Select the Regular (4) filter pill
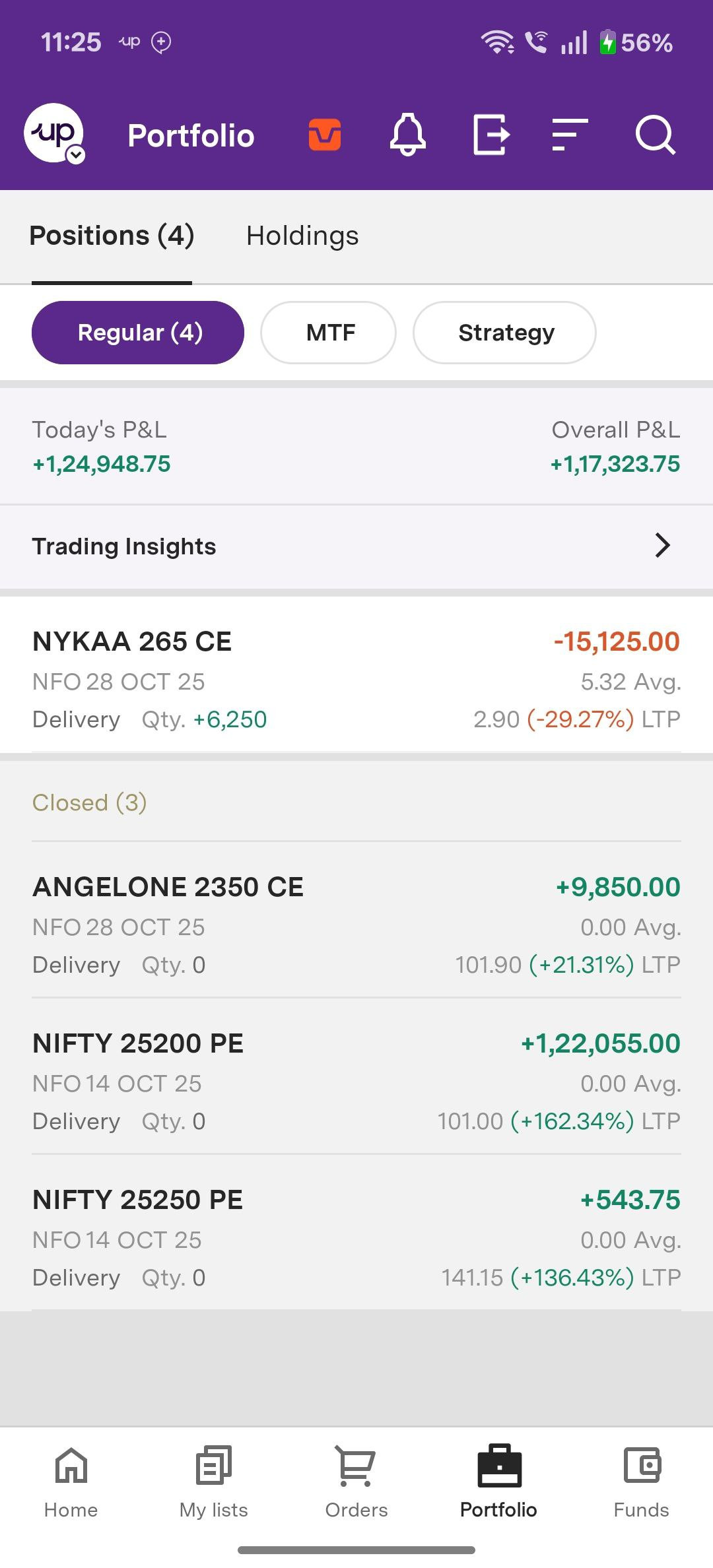 tap(138, 333)
